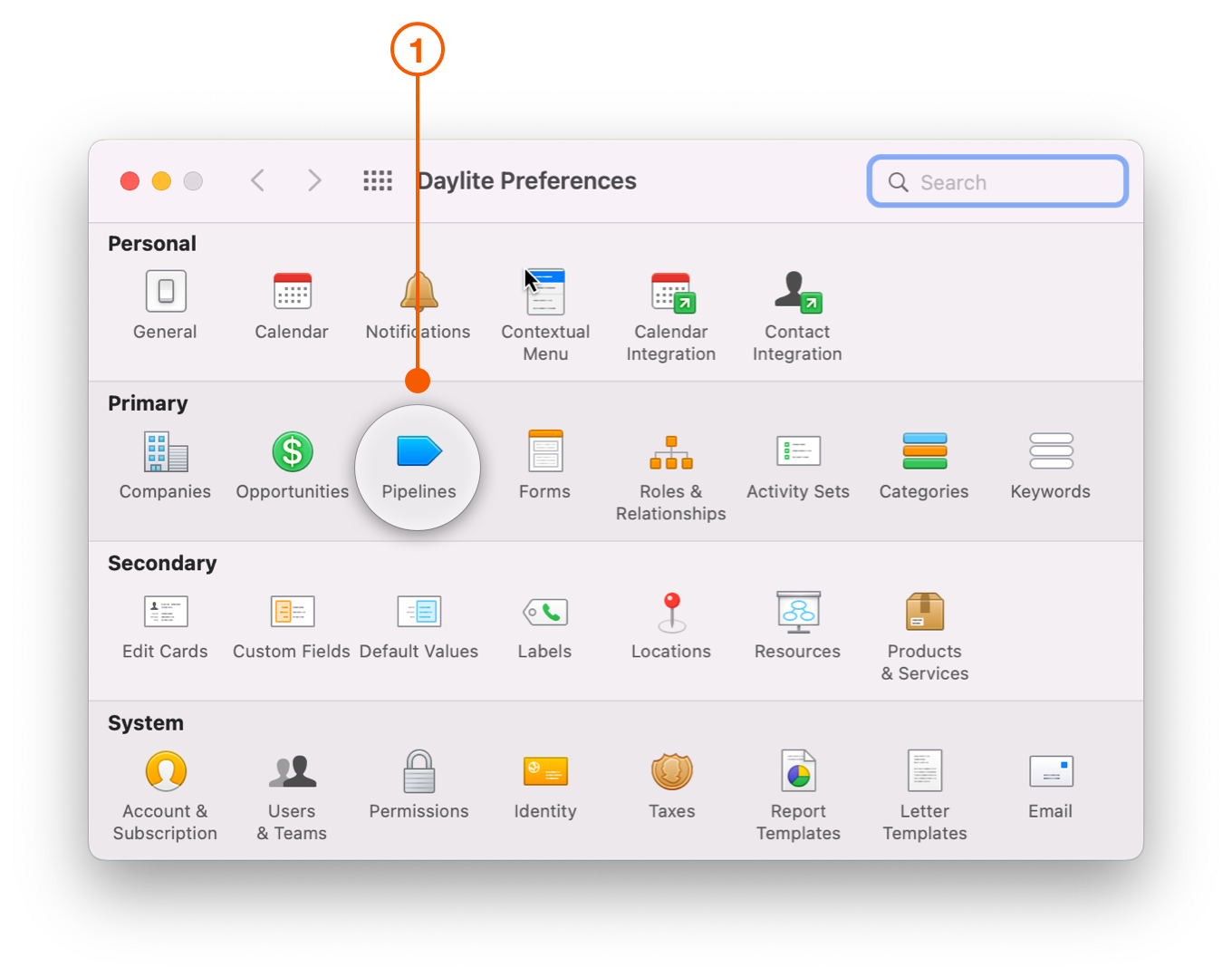This screenshot has width=1232, height=977.
Task: Open Products & Services settings
Action: tap(924, 614)
